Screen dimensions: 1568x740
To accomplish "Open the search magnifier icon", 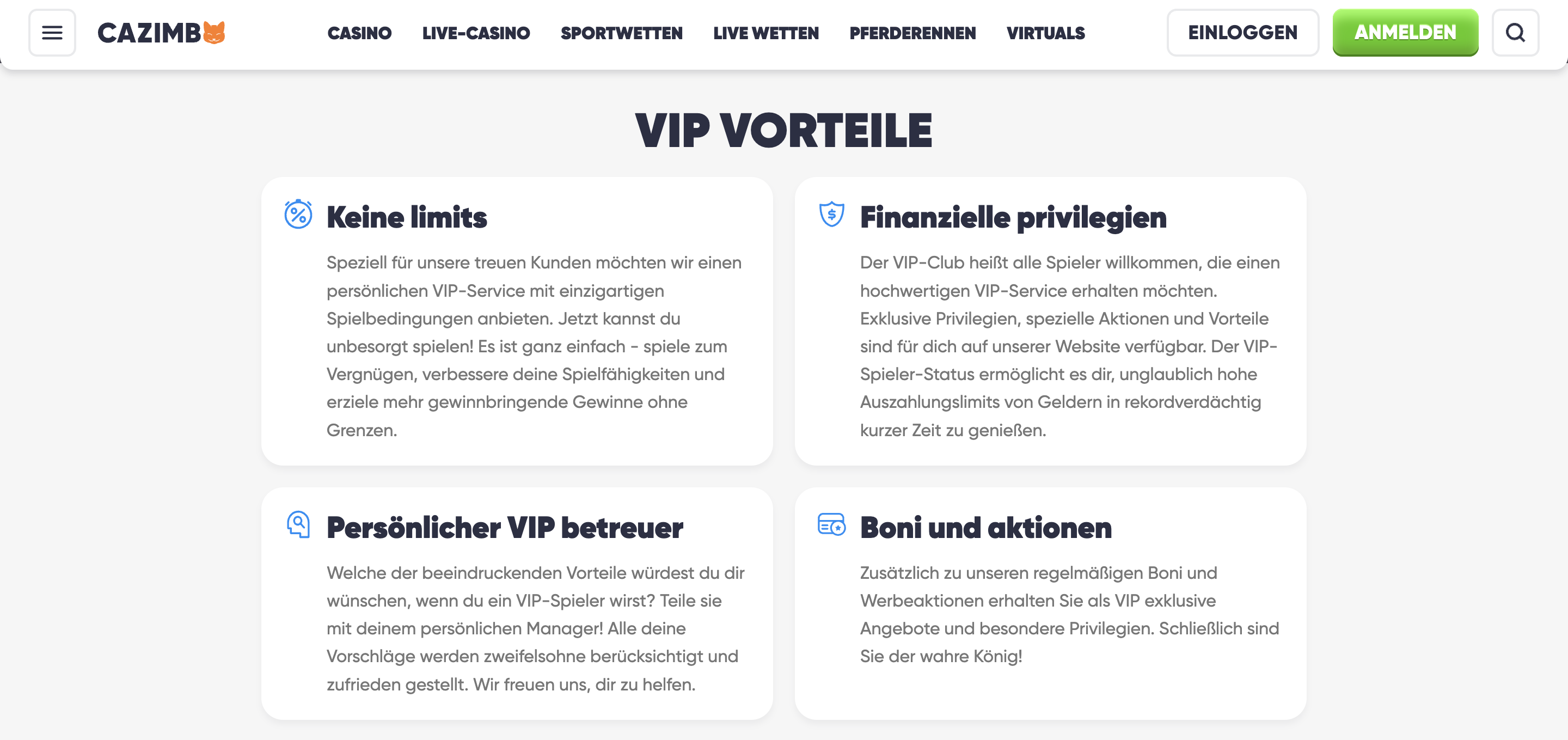I will pyautogui.click(x=1515, y=33).
